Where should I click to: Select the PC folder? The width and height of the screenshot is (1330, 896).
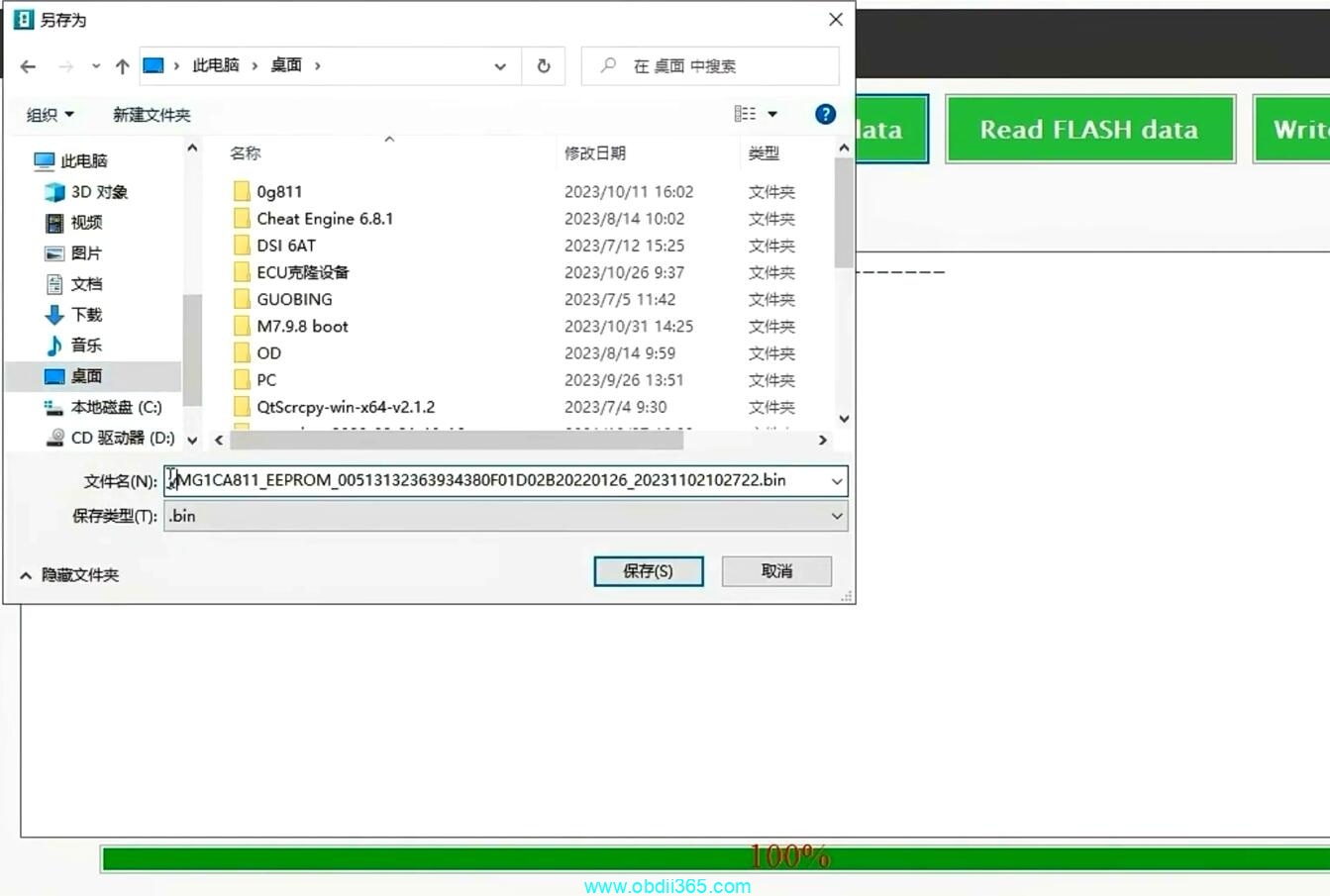[x=256, y=379]
